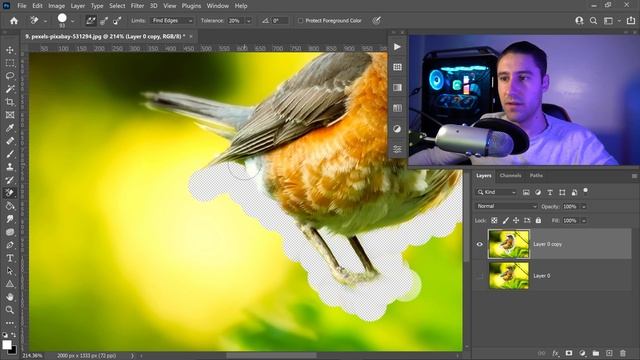Image resolution: width=640 pixels, height=360 pixels.
Task: Open the Adjustments half-circle panel icon
Action: click(x=397, y=129)
